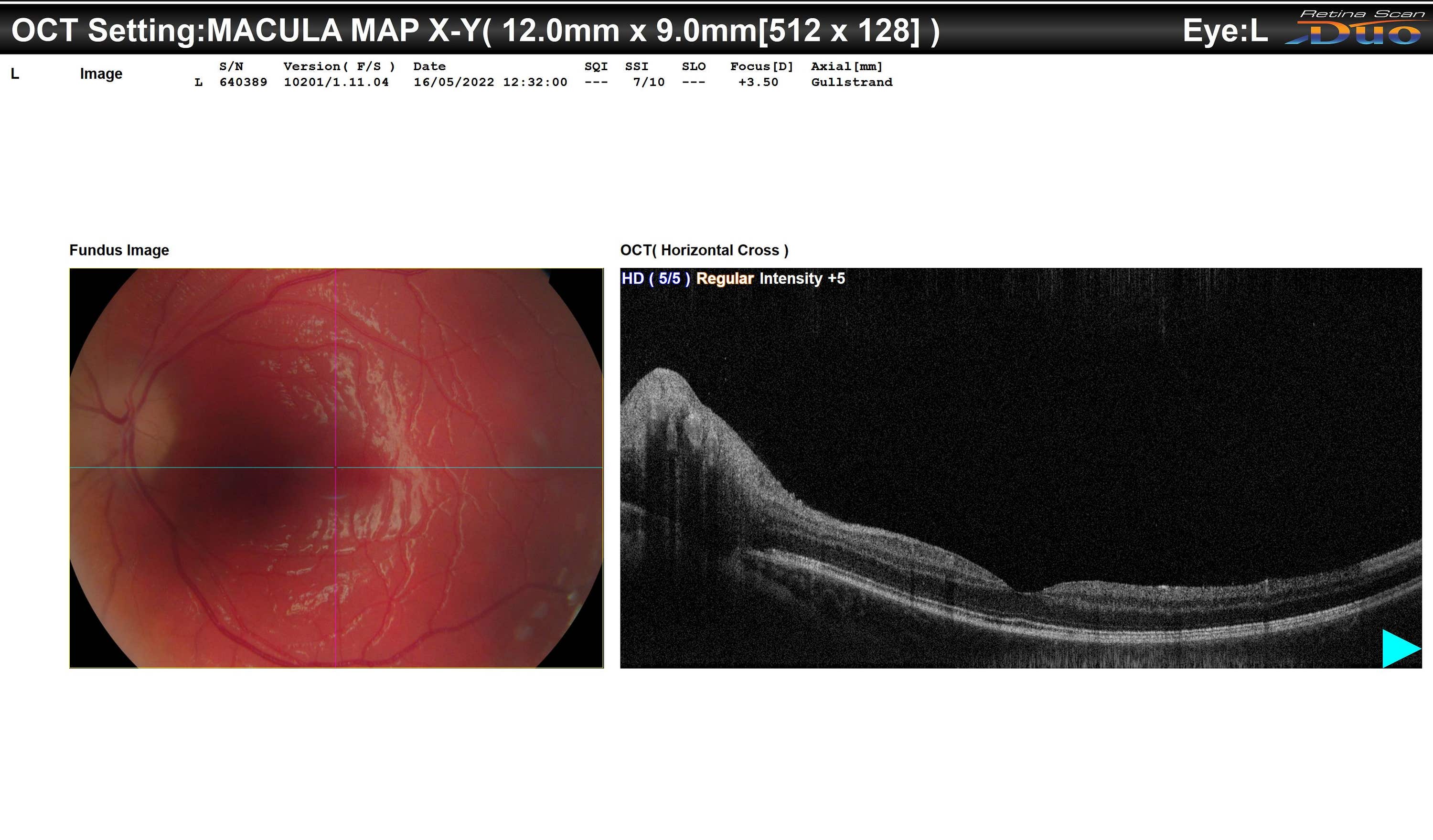
Task: Click the 'Date' column header
Action: point(429,66)
